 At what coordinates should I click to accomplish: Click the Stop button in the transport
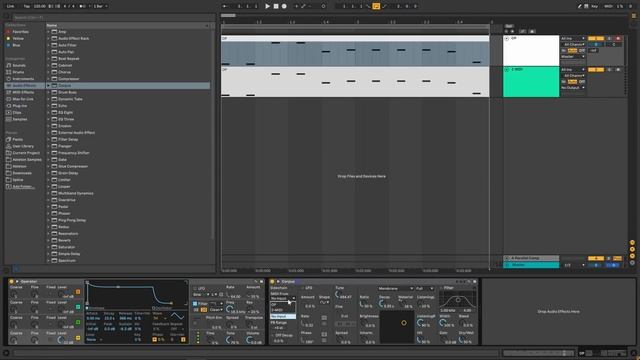[276, 6]
